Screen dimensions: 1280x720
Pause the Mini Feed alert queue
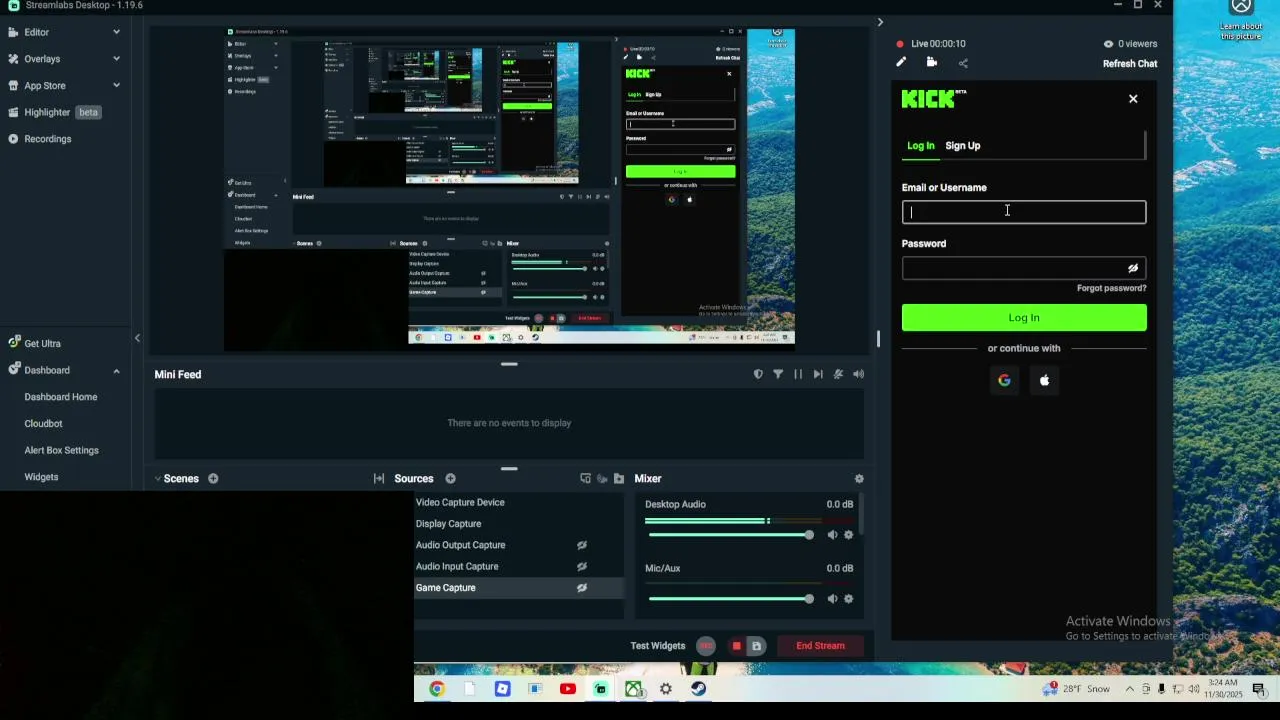798,374
